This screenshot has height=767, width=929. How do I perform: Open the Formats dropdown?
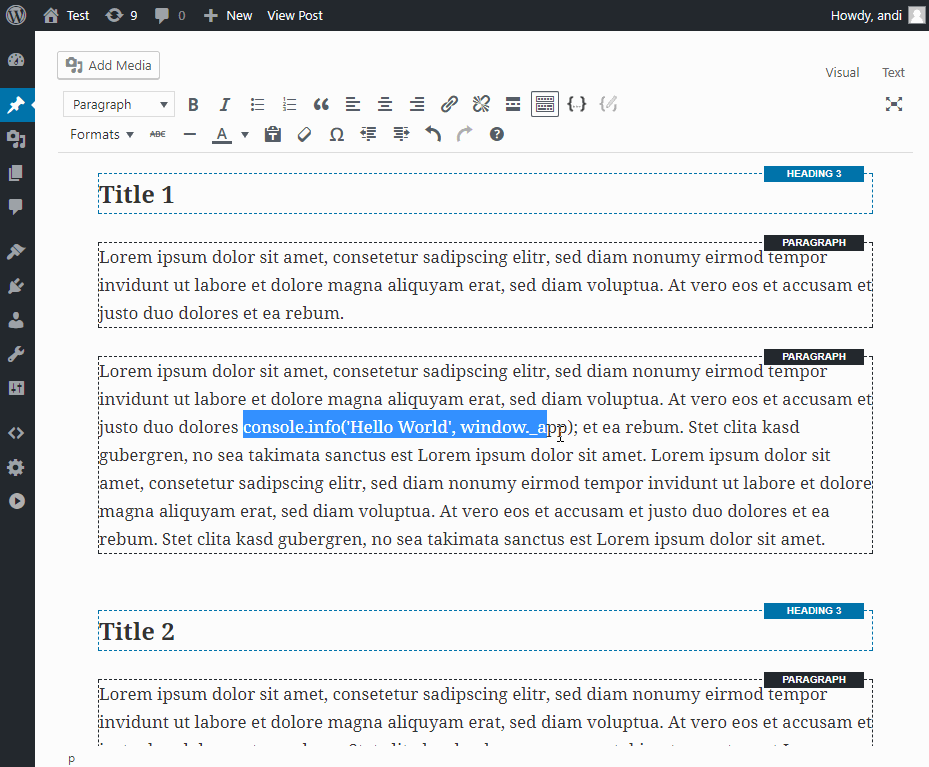click(x=101, y=134)
